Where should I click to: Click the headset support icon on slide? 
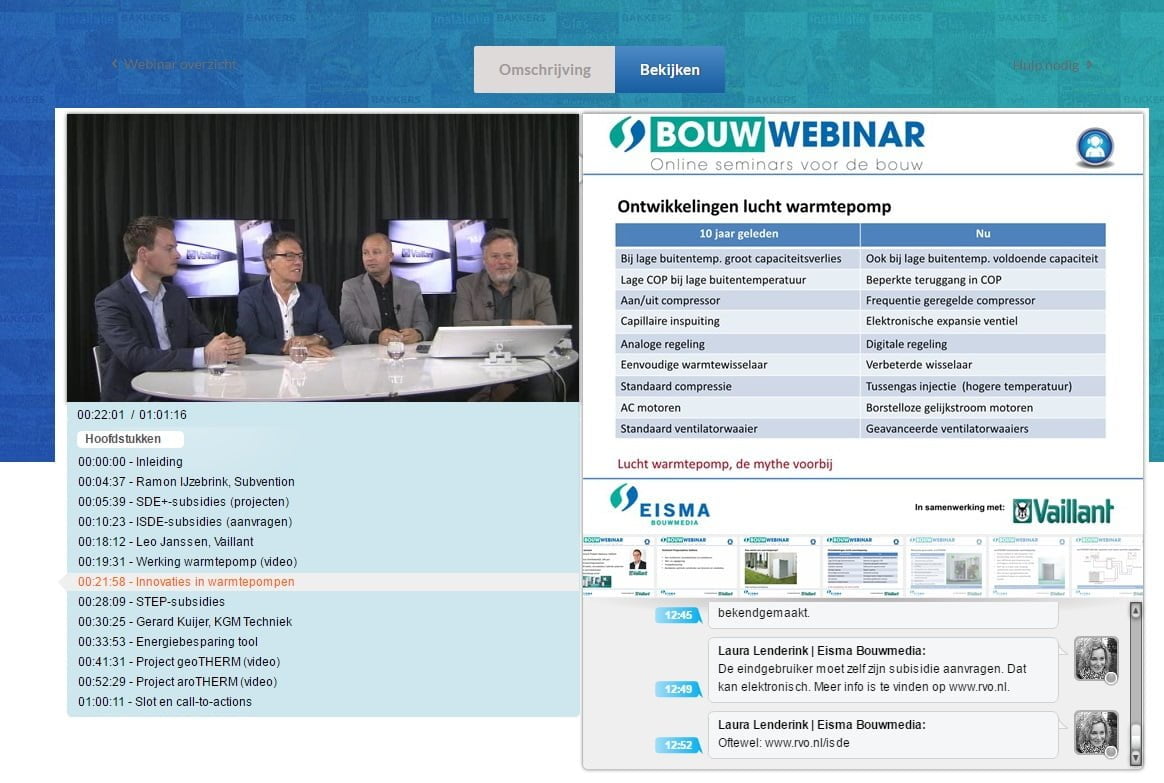coord(1095,147)
